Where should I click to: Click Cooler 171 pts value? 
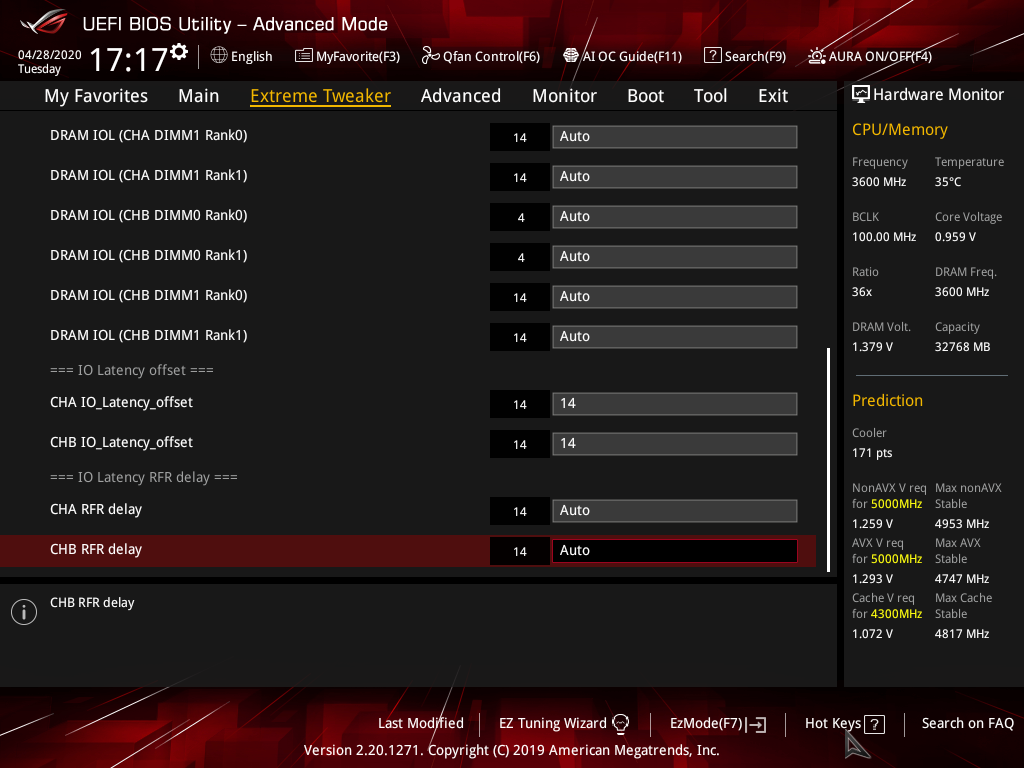point(872,453)
